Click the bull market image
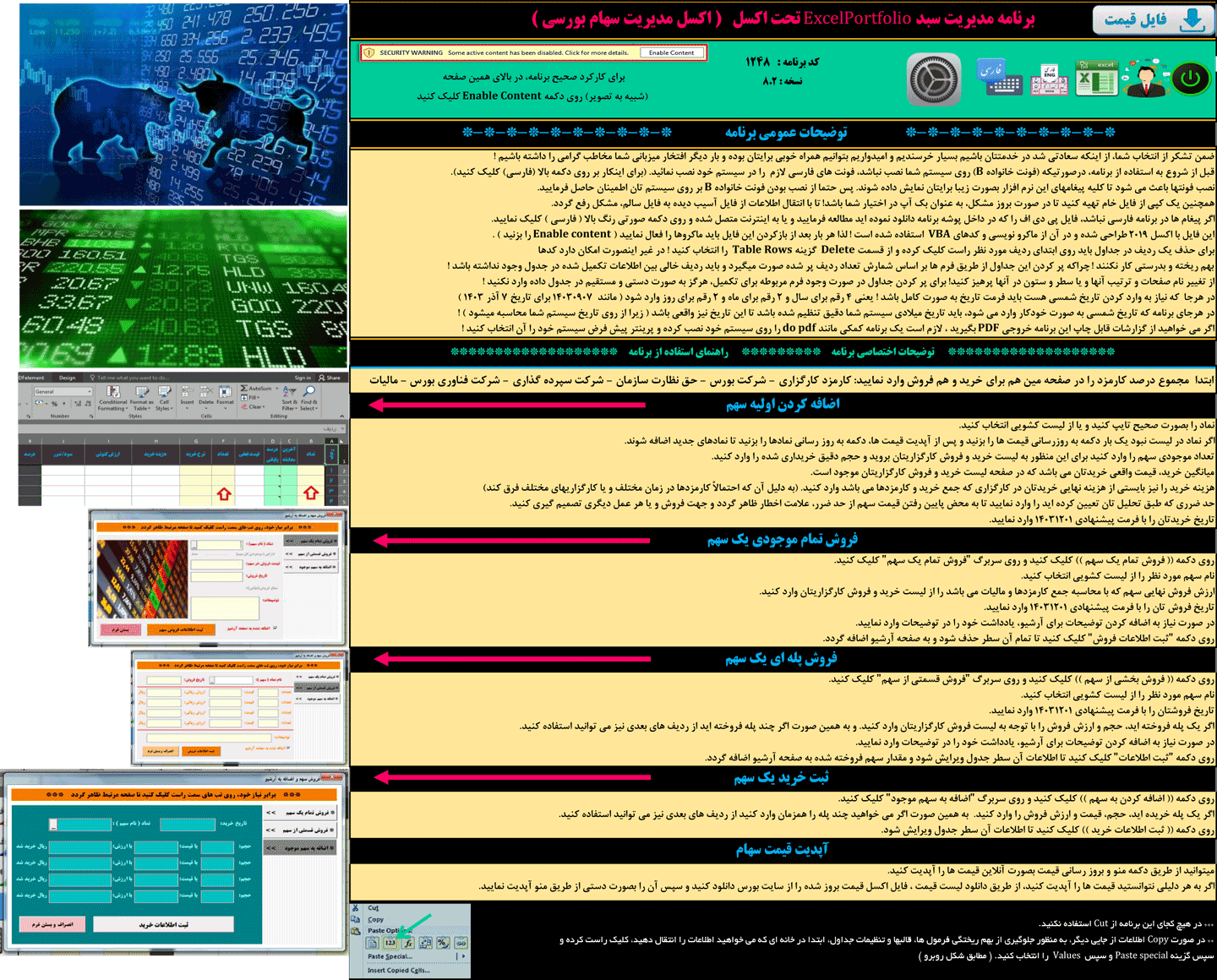 [183, 105]
